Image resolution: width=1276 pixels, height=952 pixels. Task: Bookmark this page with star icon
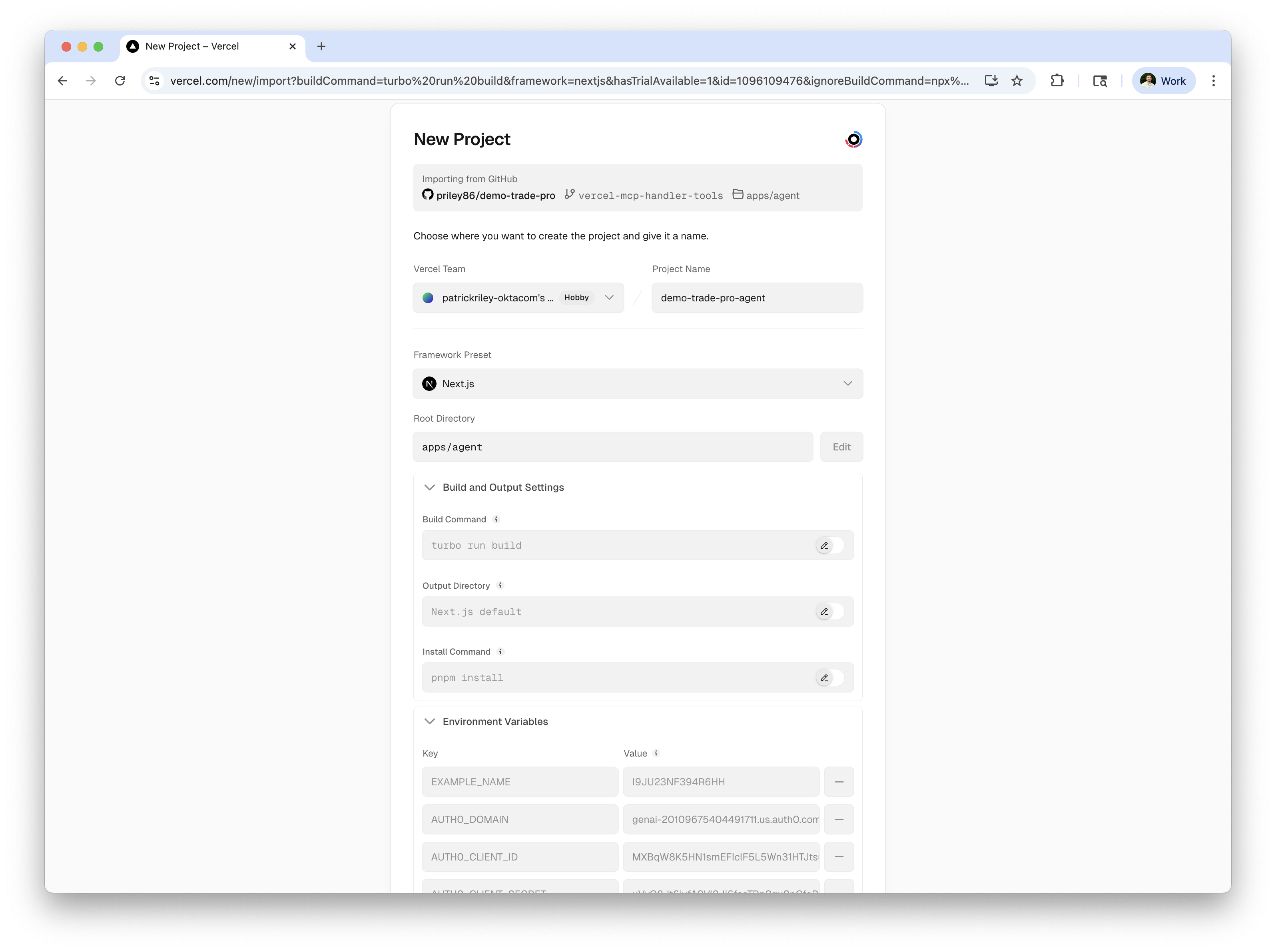click(1017, 81)
